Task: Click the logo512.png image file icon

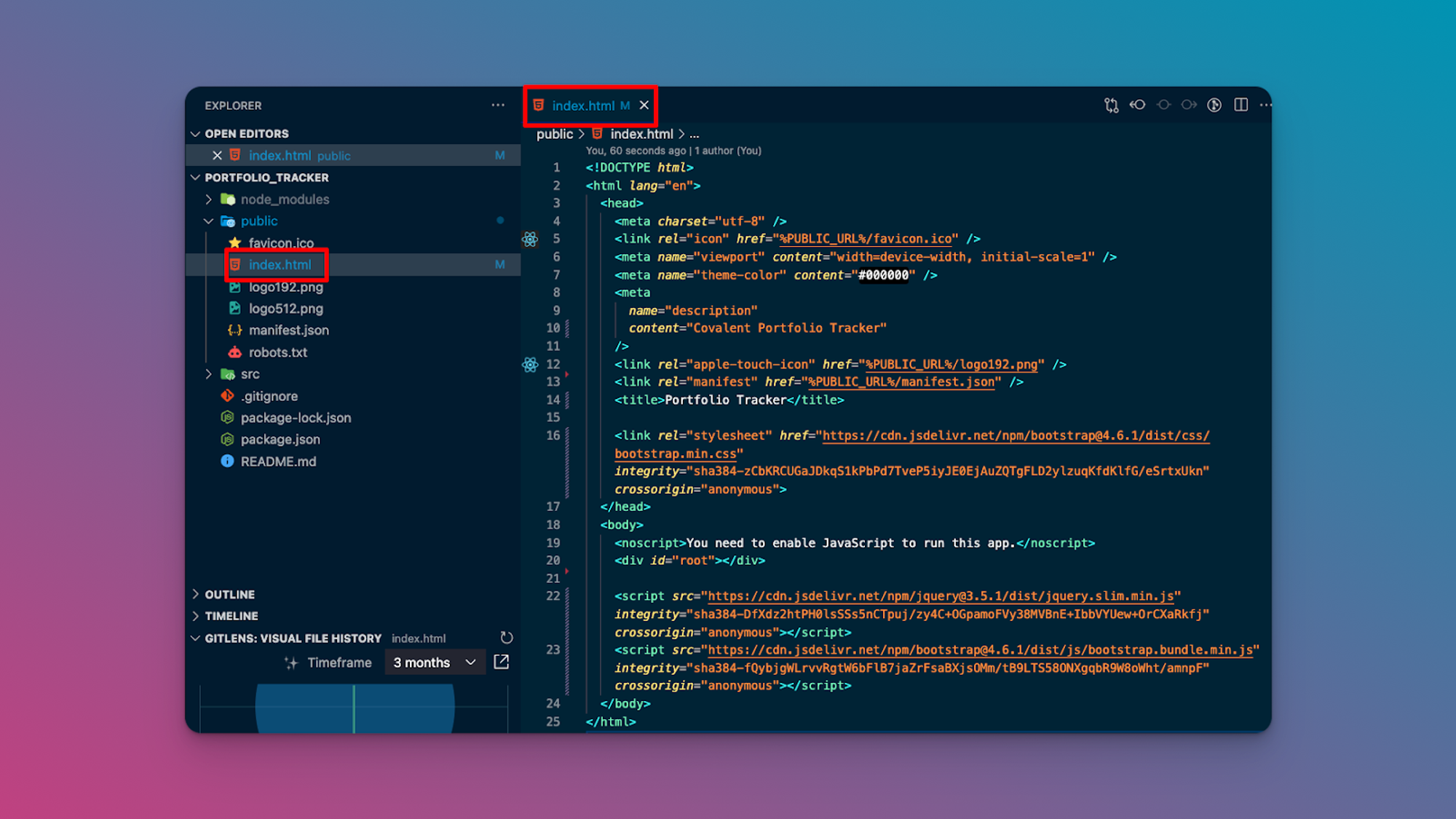Action: (234, 308)
